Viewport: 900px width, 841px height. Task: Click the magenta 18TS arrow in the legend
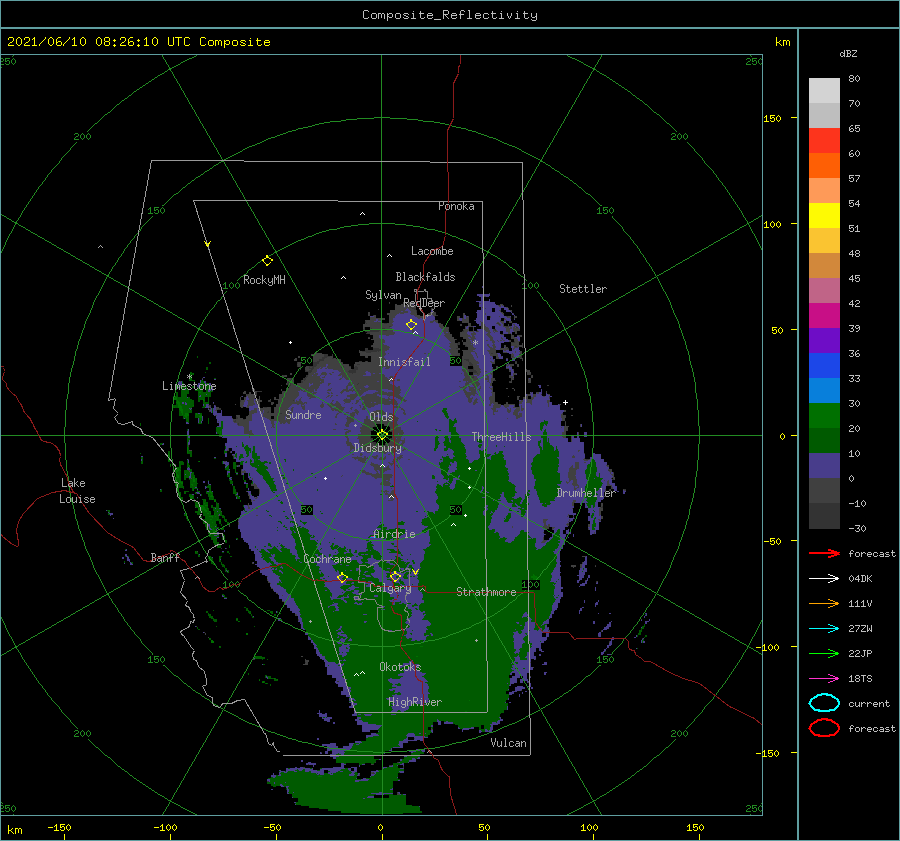824,679
